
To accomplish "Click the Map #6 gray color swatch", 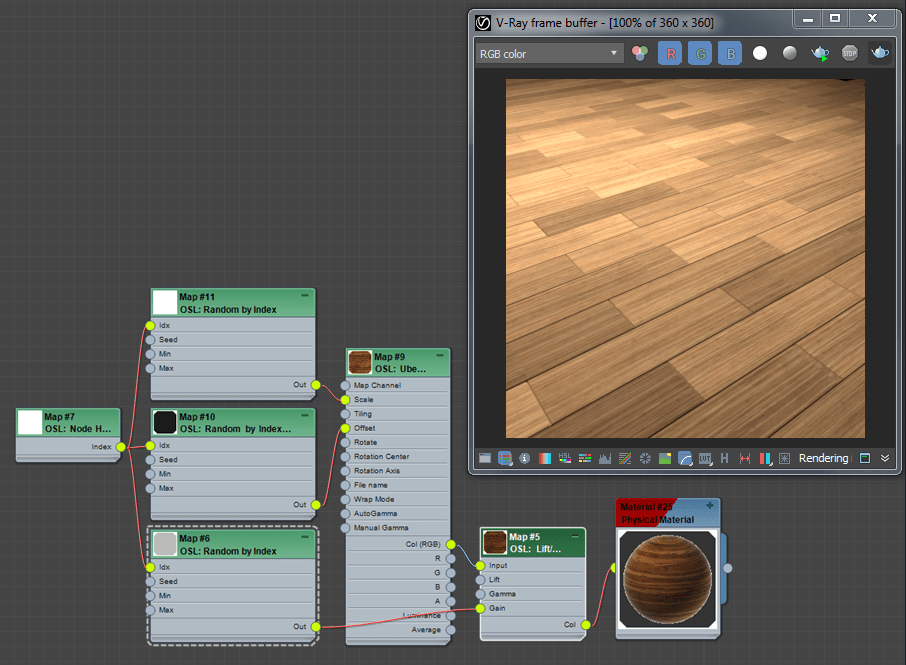I will [165, 544].
